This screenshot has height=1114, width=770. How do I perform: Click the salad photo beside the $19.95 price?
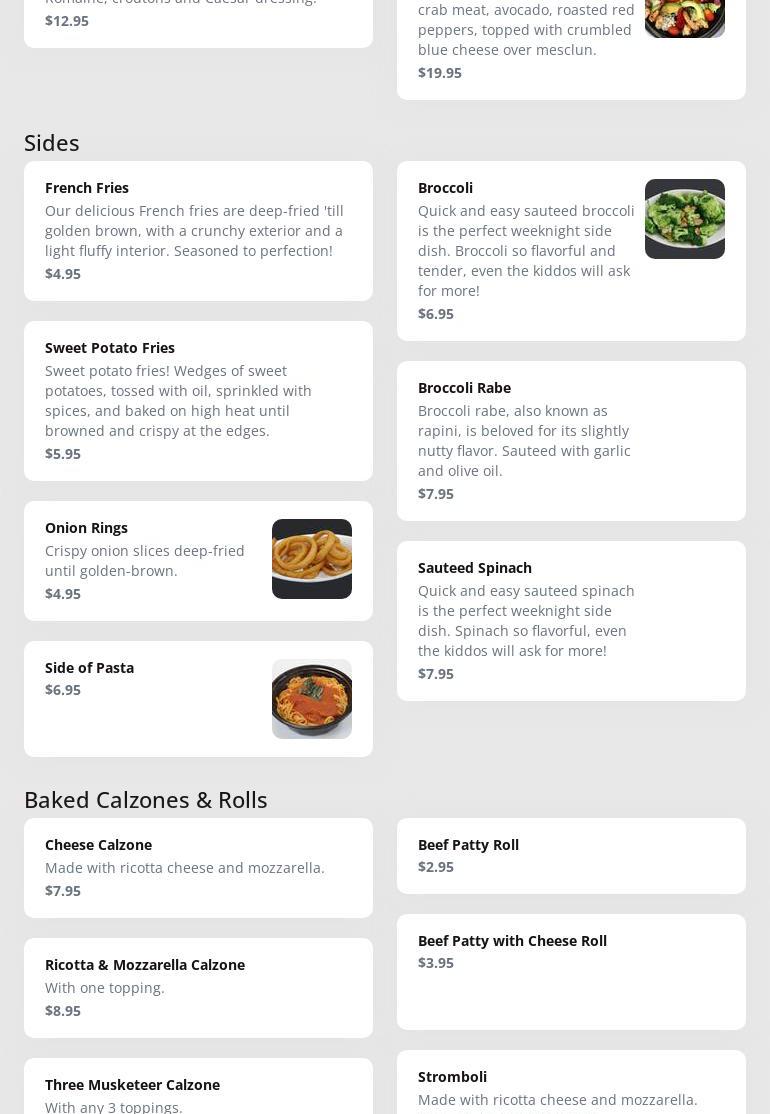pyautogui.click(x=684, y=18)
